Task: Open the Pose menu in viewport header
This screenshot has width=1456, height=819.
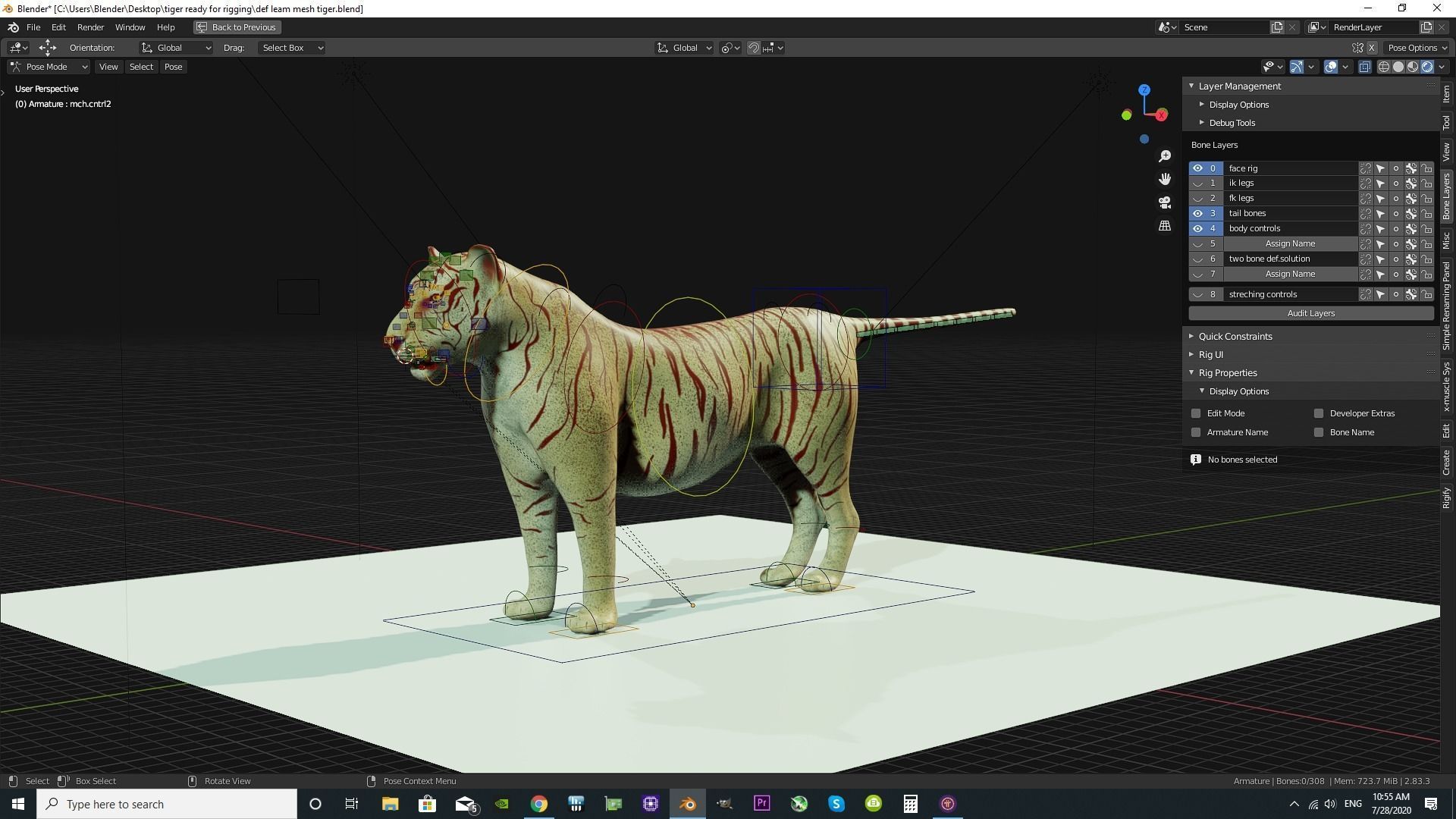Action: click(x=173, y=67)
